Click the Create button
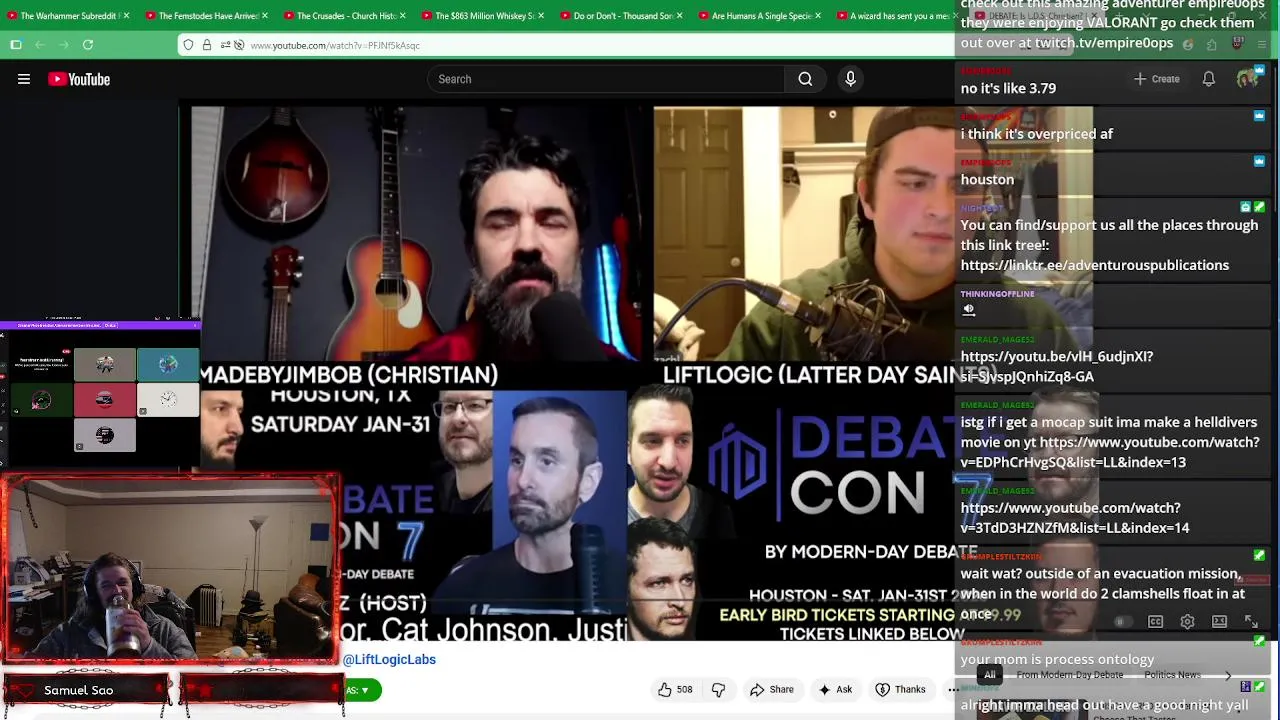The width and height of the screenshot is (1280, 720). tap(1156, 79)
